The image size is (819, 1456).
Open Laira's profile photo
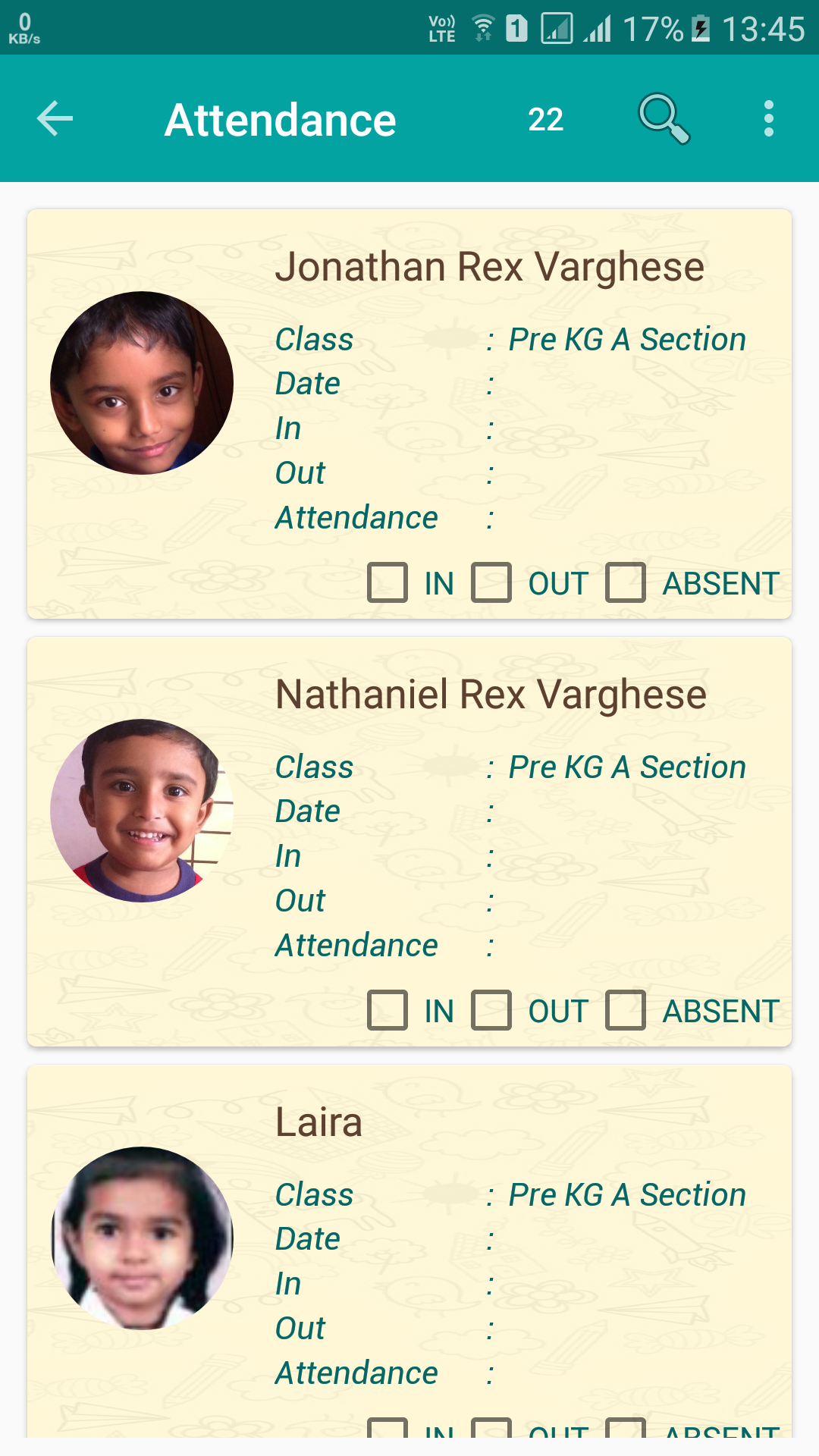(142, 1238)
